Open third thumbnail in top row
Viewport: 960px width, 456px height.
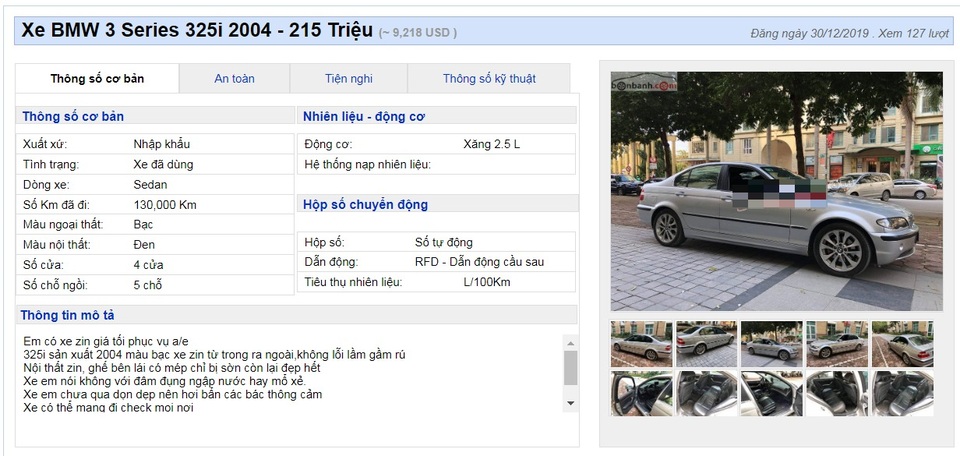click(x=771, y=344)
